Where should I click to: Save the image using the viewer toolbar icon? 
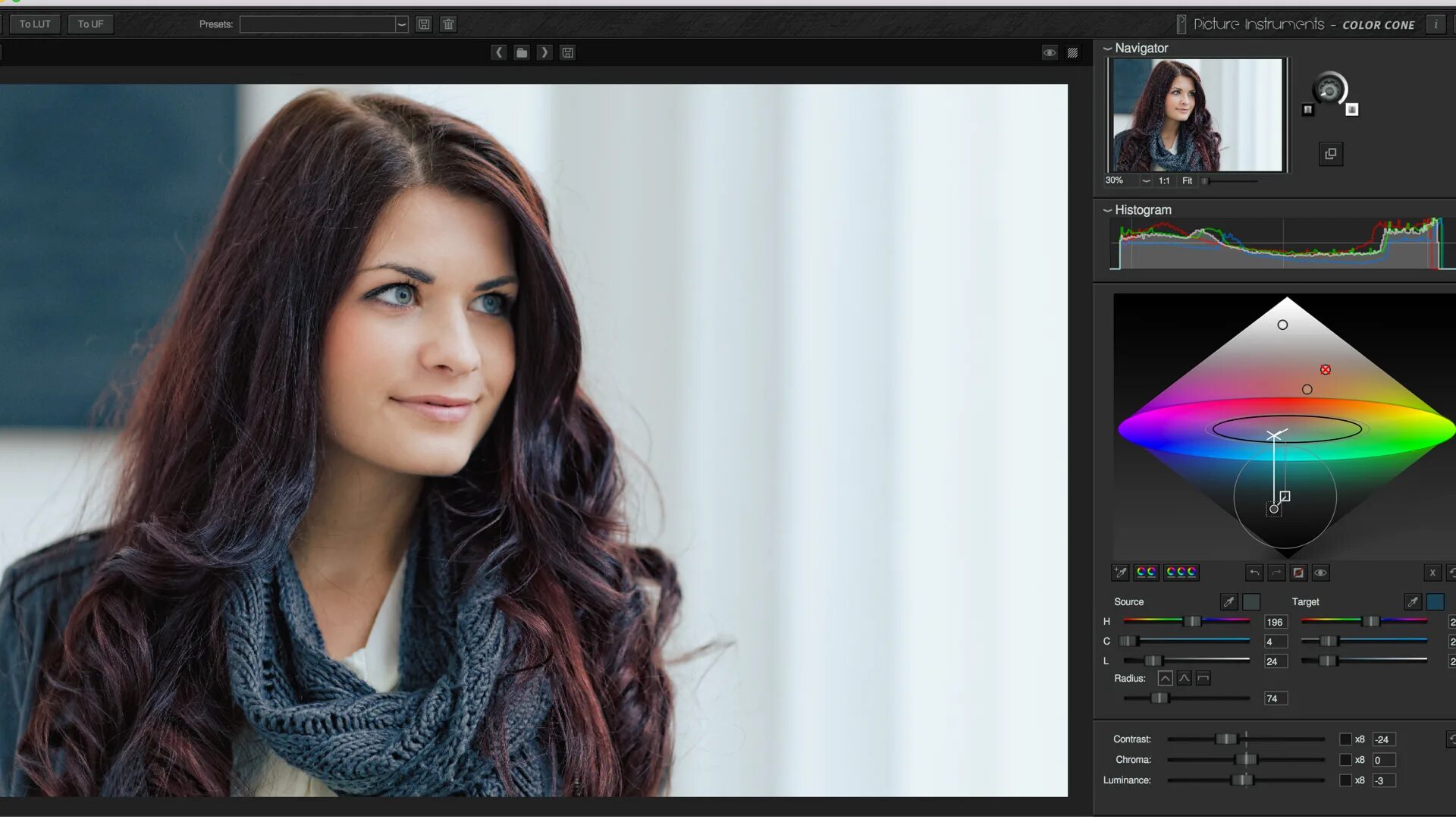pyautogui.click(x=567, y=52)
